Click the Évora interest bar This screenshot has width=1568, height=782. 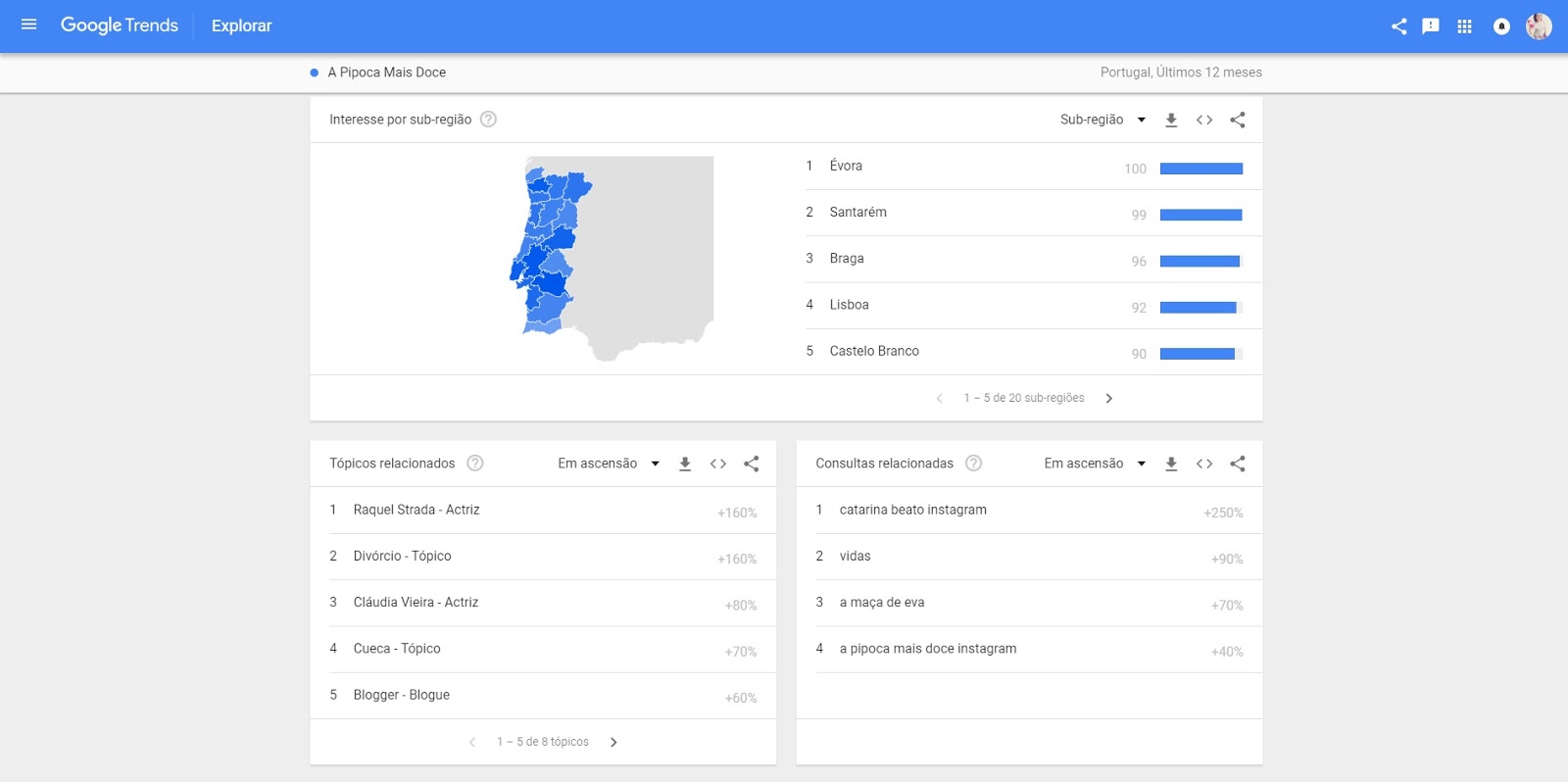[1201, 169]
